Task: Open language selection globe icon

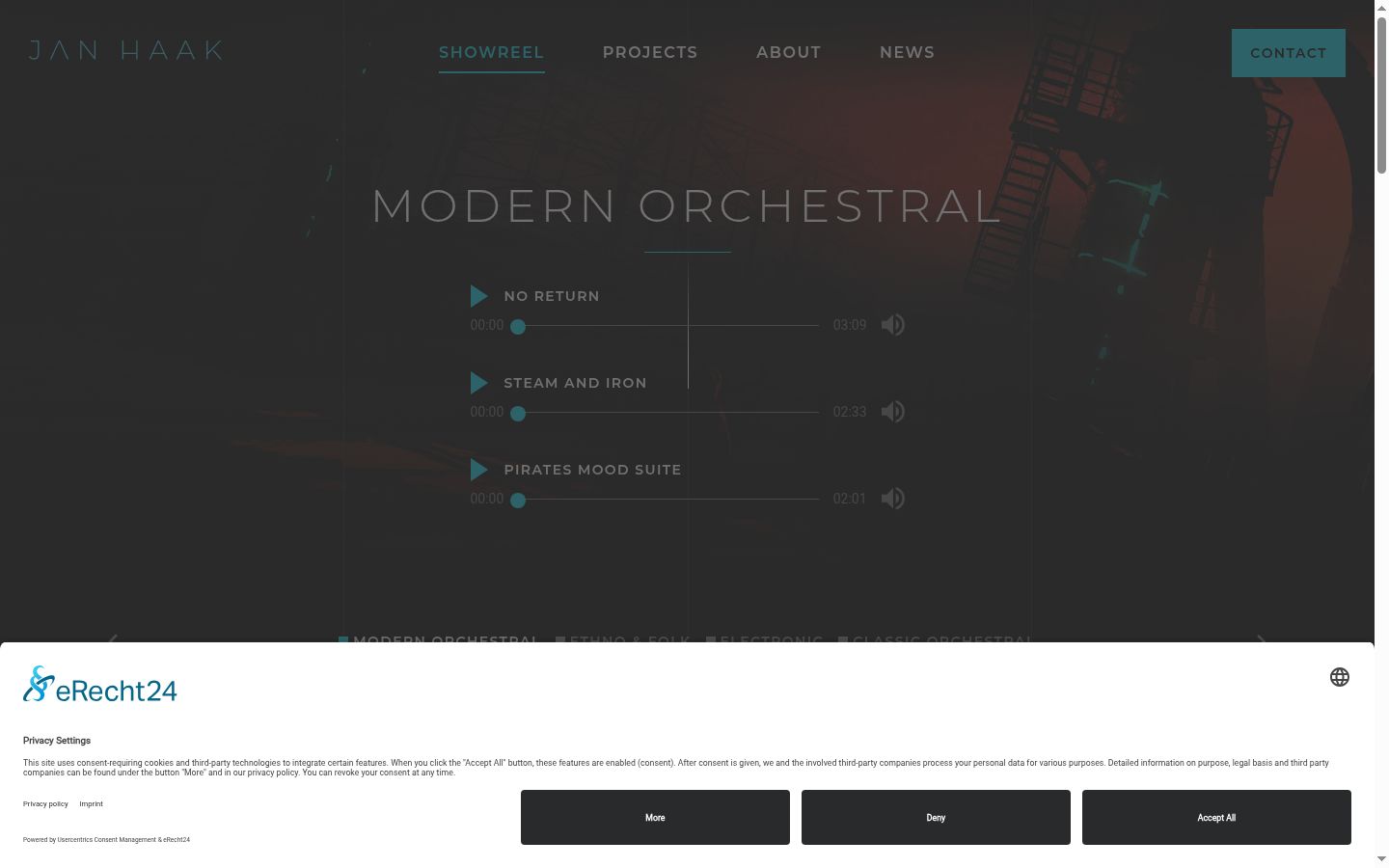Action: point(1340,677)
